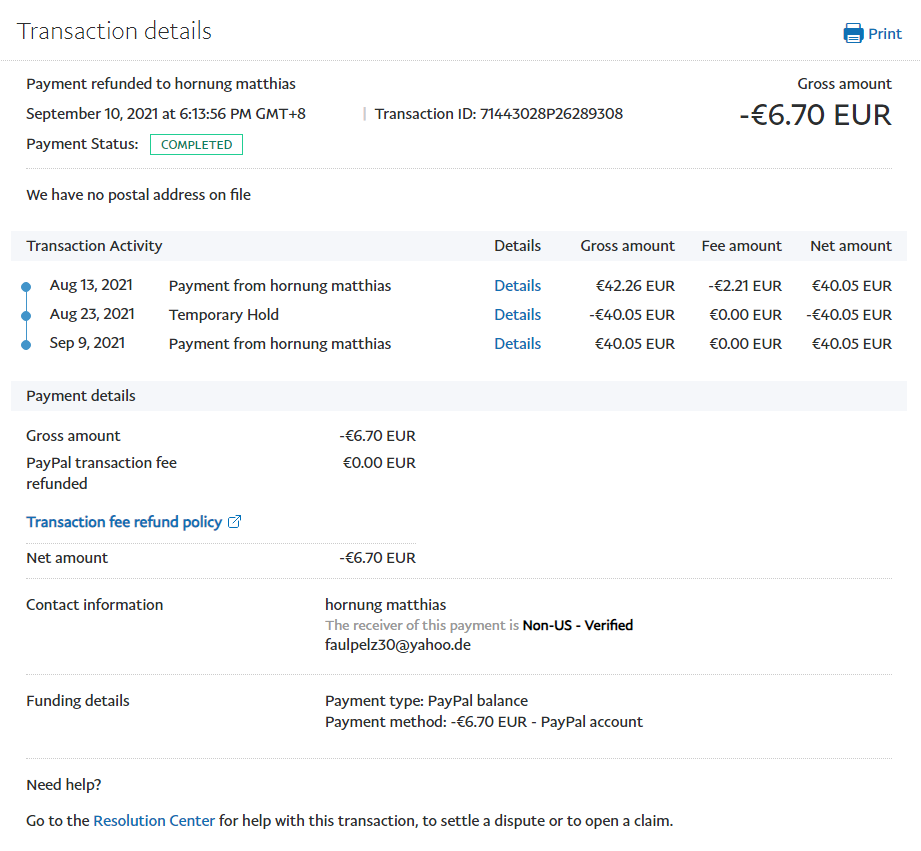
Task: Click the large -€6.70 EUR gross amount
Action: pyautogui.click(x=815, y=115)
